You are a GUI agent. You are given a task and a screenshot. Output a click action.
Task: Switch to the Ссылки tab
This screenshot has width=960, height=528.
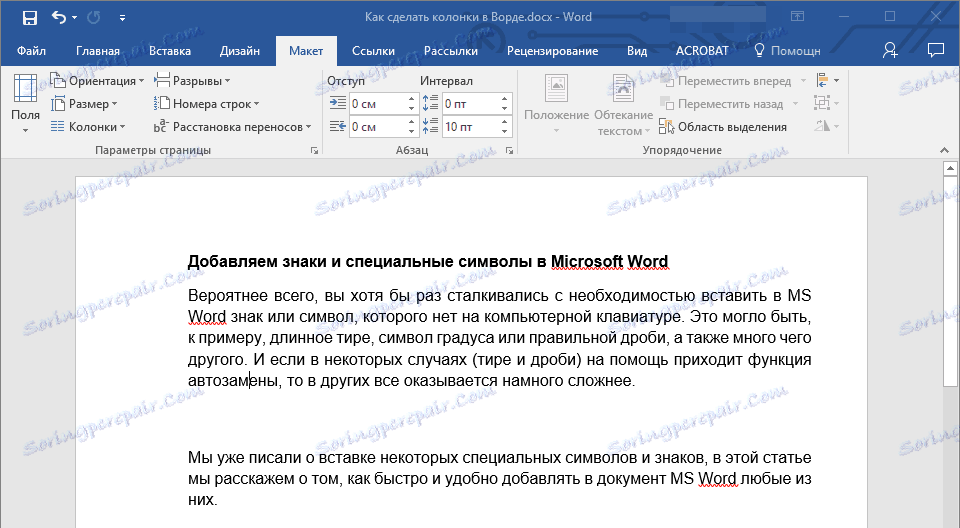(373, 51)
